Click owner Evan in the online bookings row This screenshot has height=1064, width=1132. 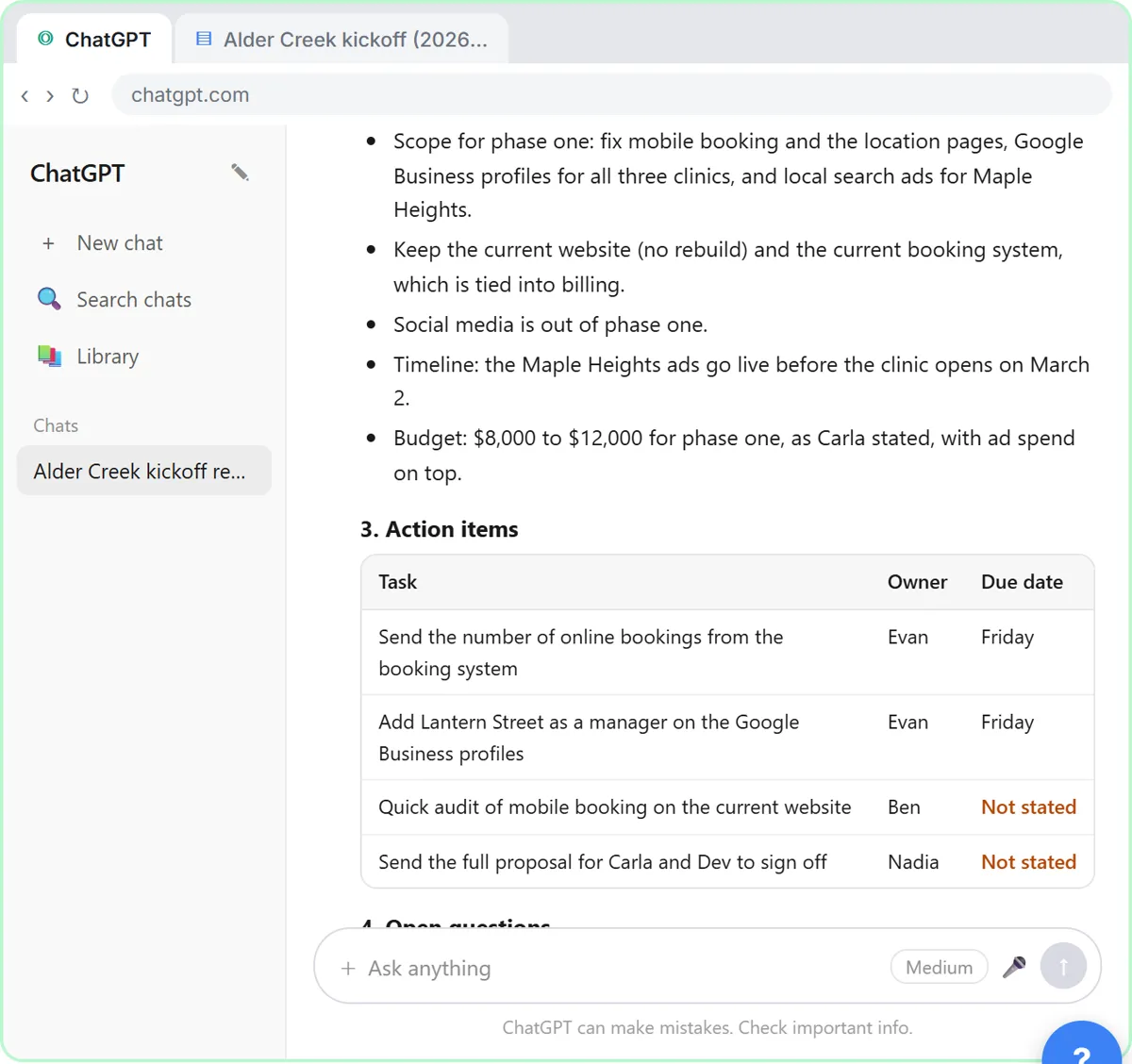coord(907,638)
